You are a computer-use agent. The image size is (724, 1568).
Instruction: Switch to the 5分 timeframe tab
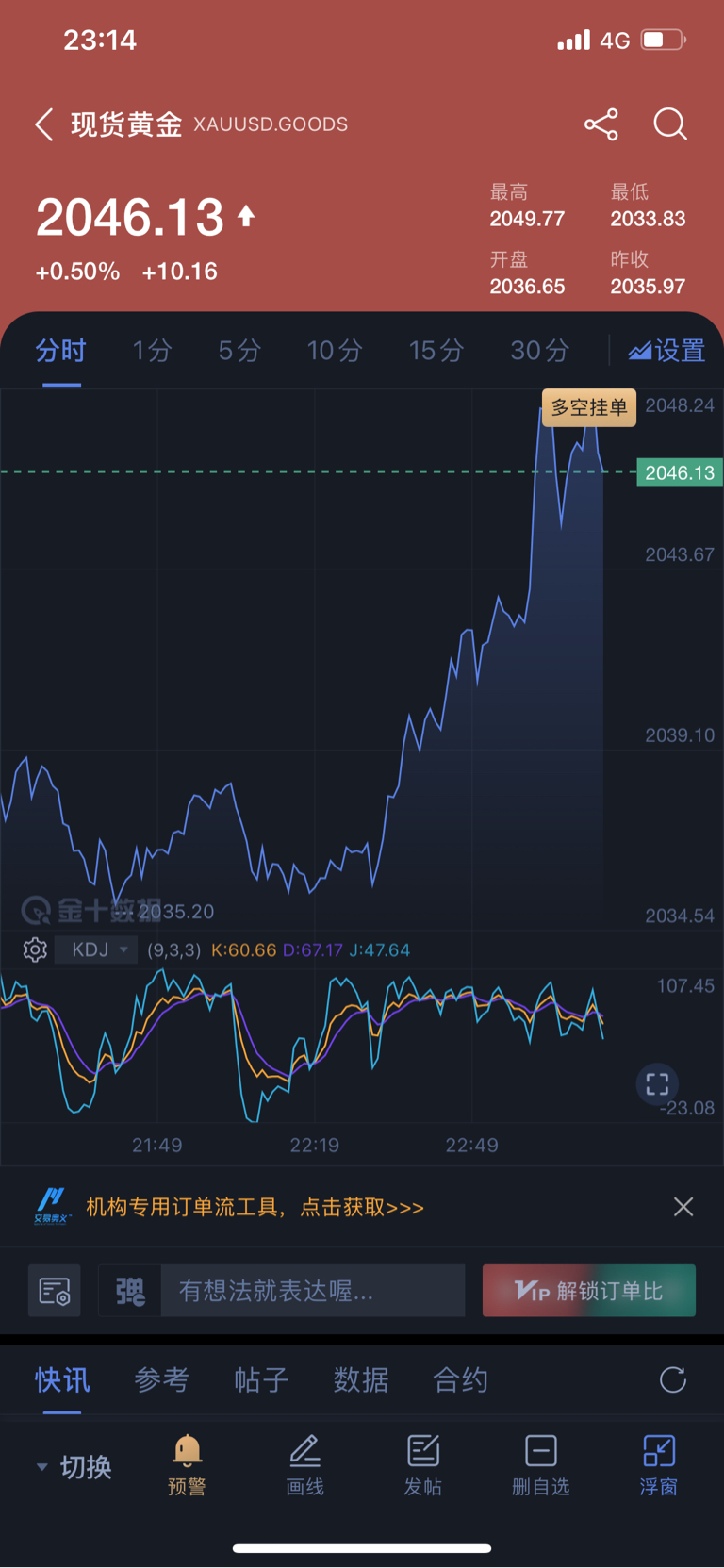pyautogui.click(x=239, y=351)
